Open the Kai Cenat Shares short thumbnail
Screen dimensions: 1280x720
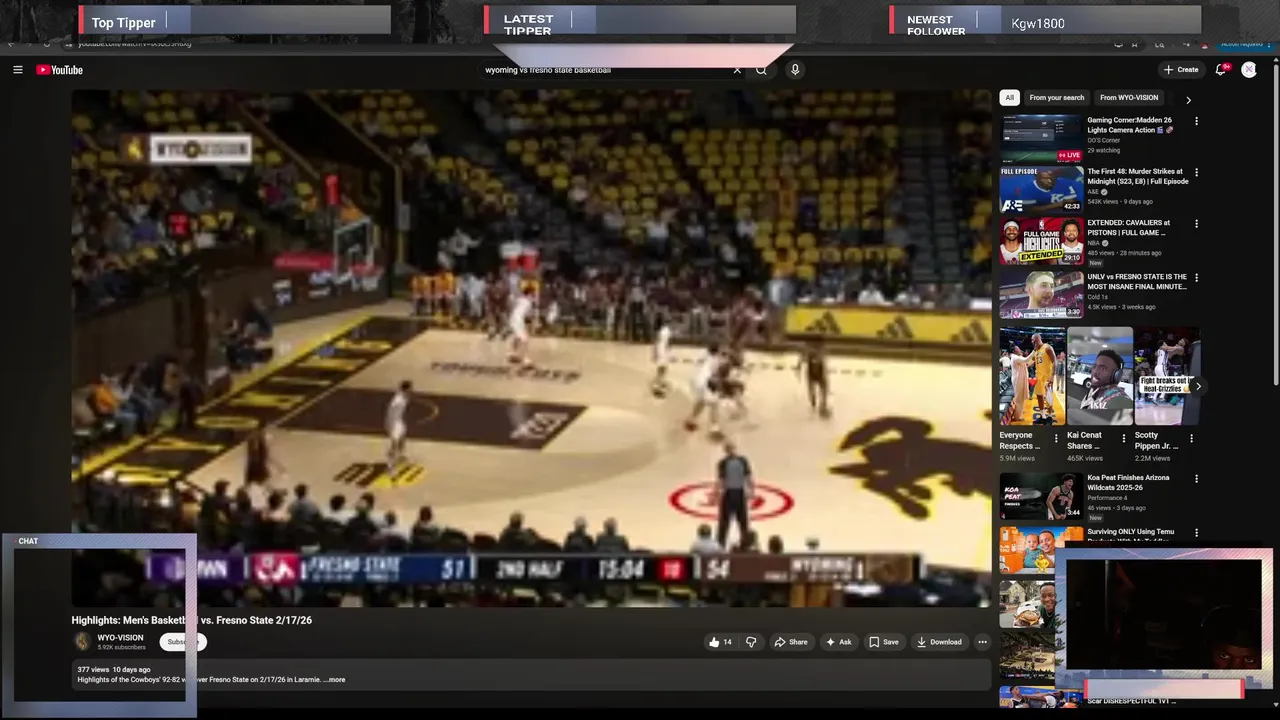pos(1100,376)
